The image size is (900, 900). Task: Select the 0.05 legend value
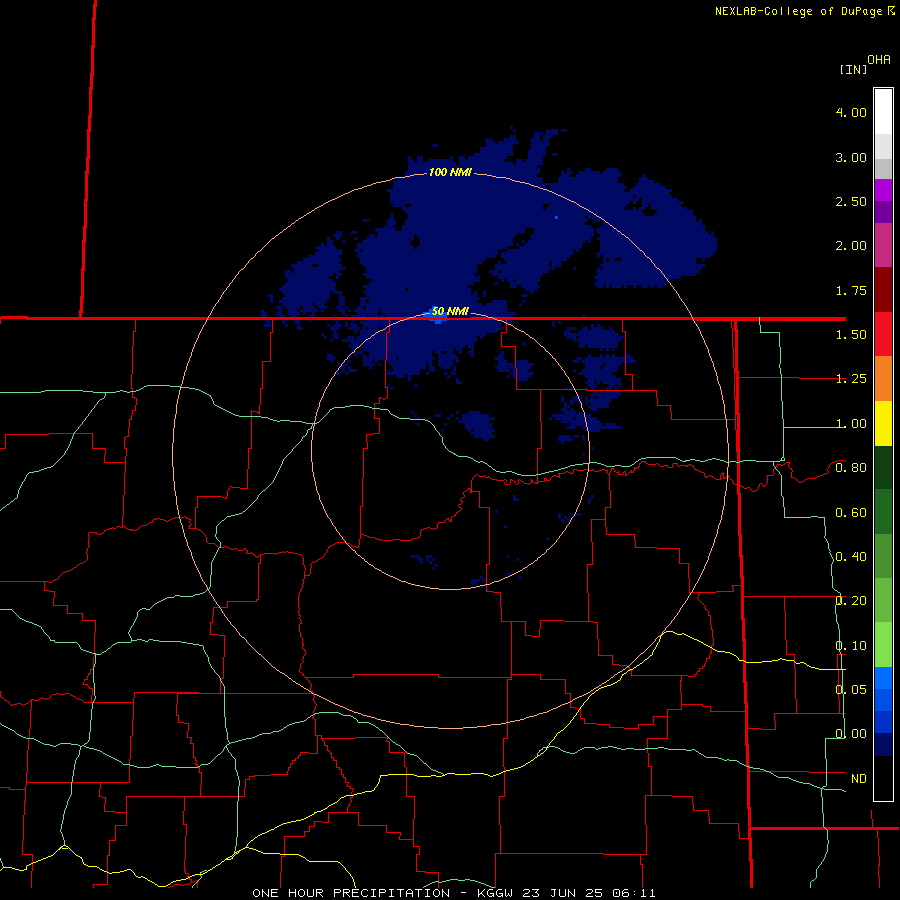[x=851, y=690]
